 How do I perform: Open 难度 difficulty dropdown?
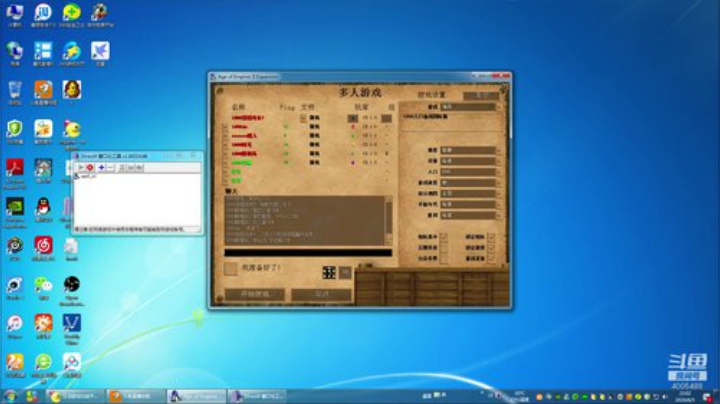[470, 150]
